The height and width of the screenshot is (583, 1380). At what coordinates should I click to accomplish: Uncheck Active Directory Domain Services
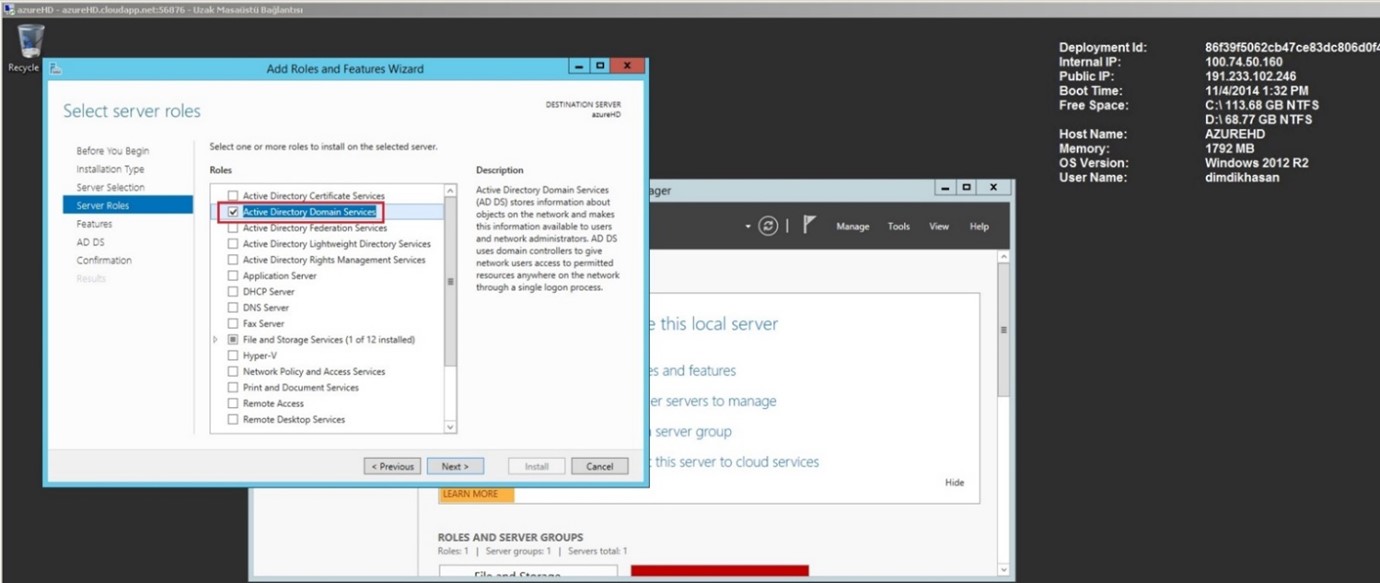click(x=233, y=212)
